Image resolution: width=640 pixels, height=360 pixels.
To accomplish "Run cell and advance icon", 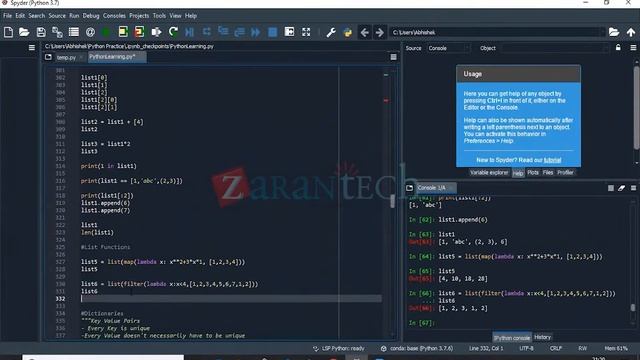I will click(x=140, y=32).
